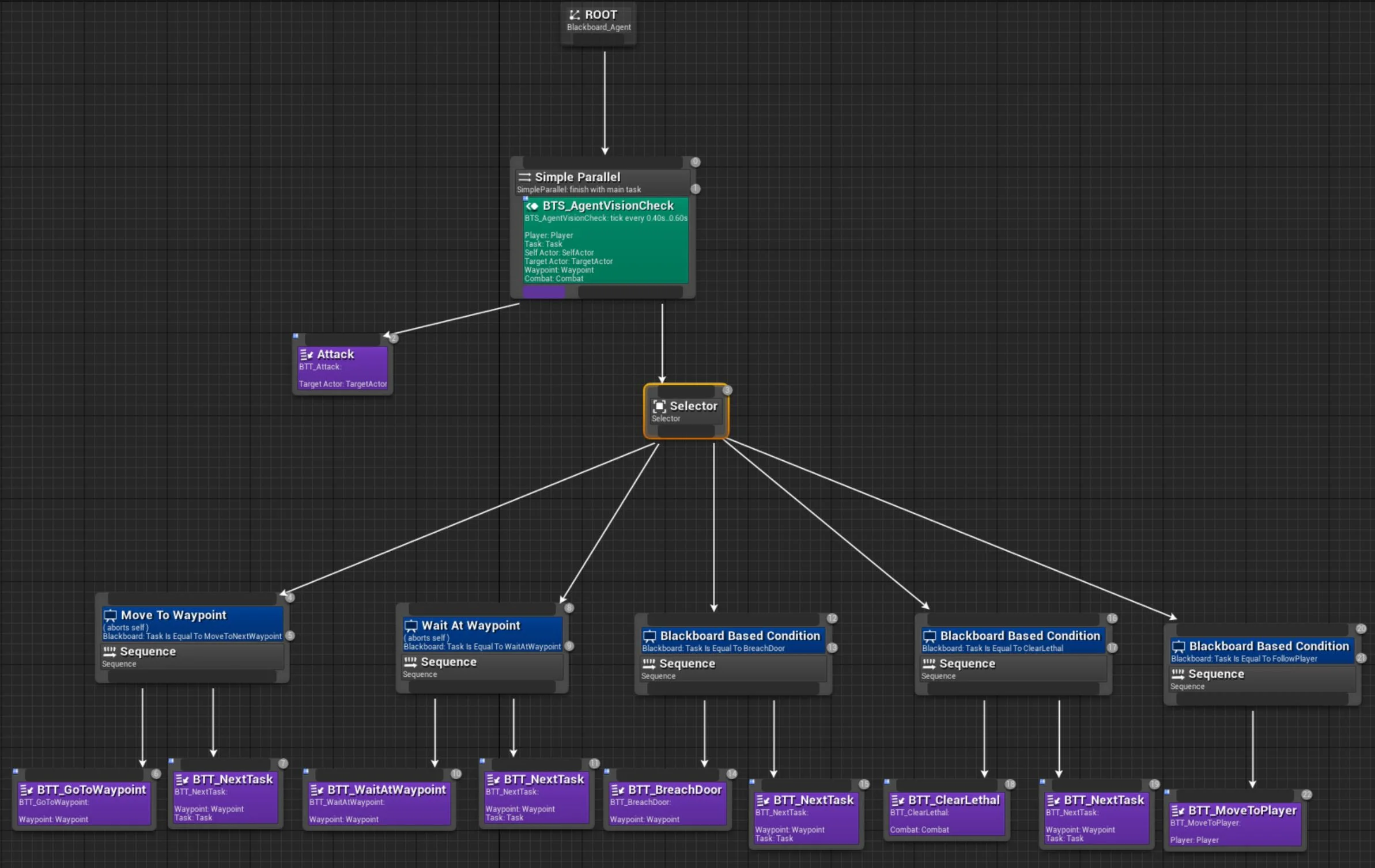1375x868 pixels.
Task: Click the BTT_MoveToPlayer task icon
Action: (1178, 810)
